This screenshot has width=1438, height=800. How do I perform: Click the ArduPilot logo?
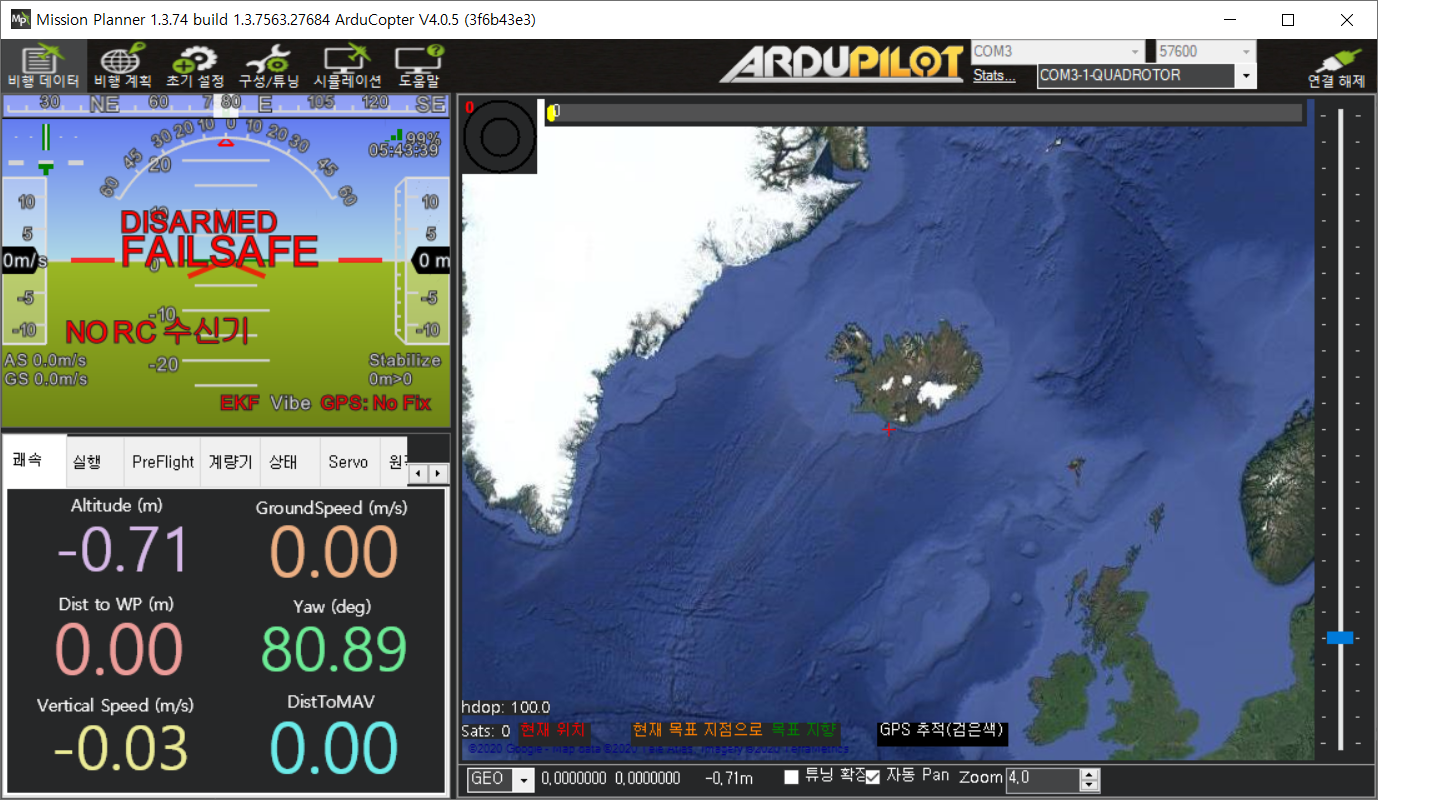(x=843, y=63)
